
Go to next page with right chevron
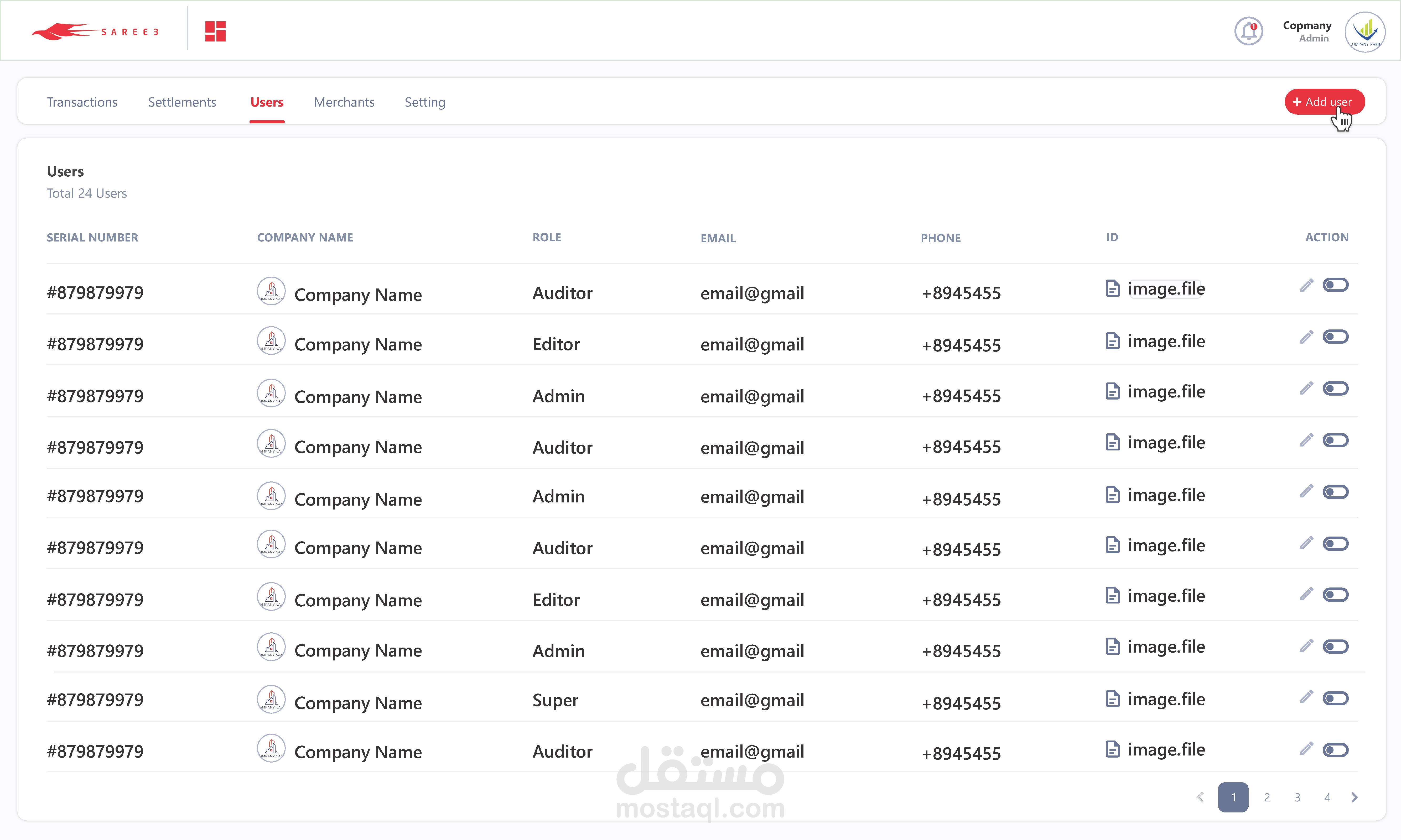(1355, 797)
